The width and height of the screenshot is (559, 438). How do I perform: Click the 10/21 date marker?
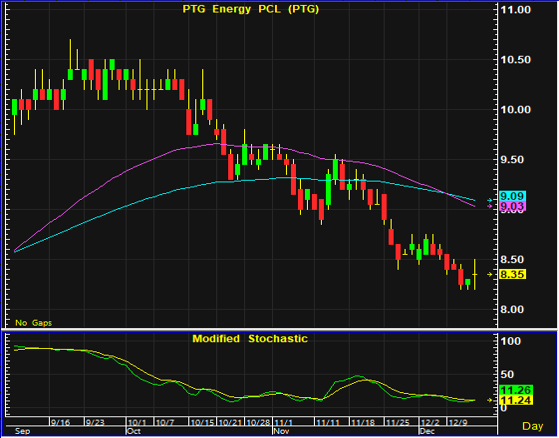pyautogui.click(x=230, y=422)
